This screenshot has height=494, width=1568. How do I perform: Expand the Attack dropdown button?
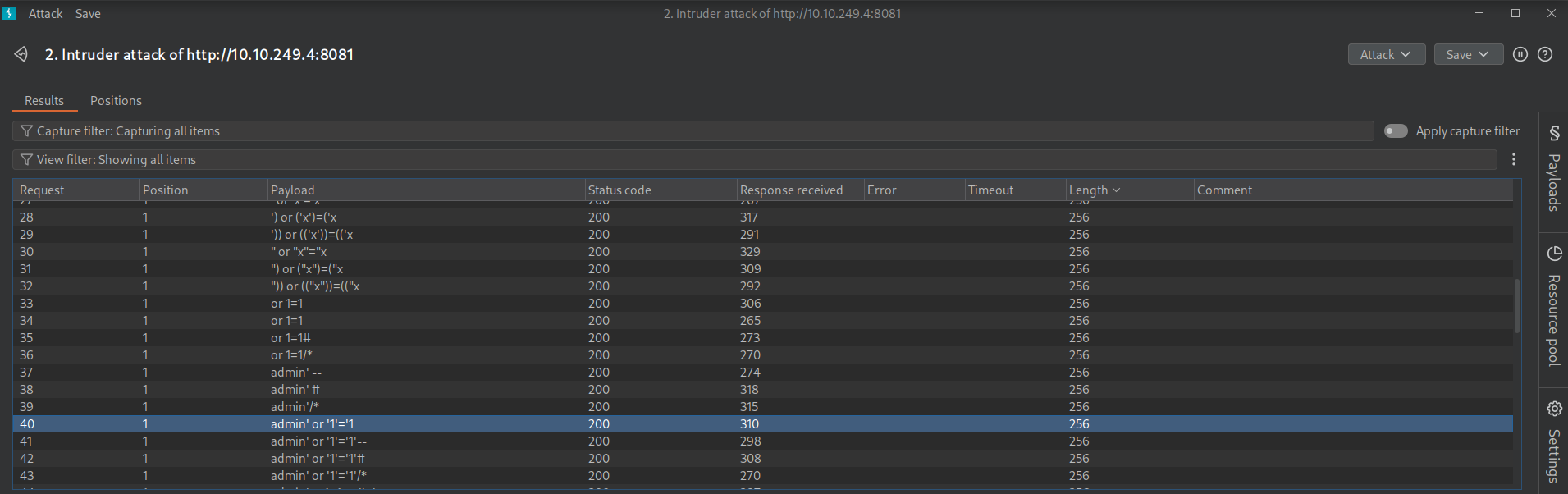(x=1386, y=54)
